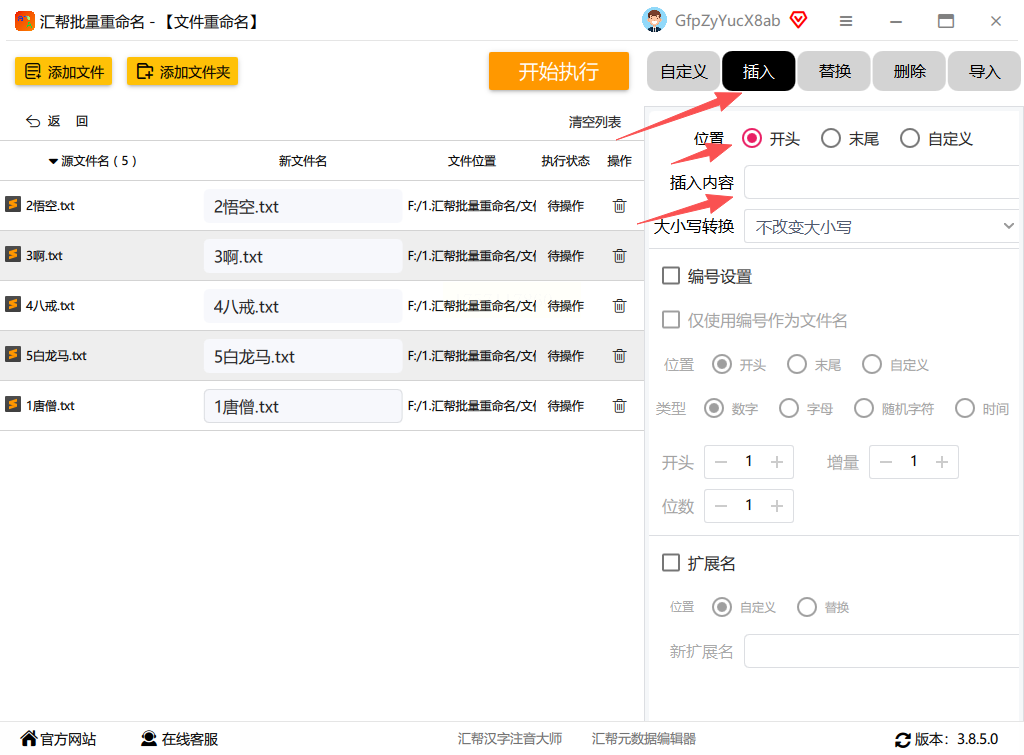Go back with the 返回 button
Image resolution: width=1024 pixels, height=755 pixels.
click(57, 121)
